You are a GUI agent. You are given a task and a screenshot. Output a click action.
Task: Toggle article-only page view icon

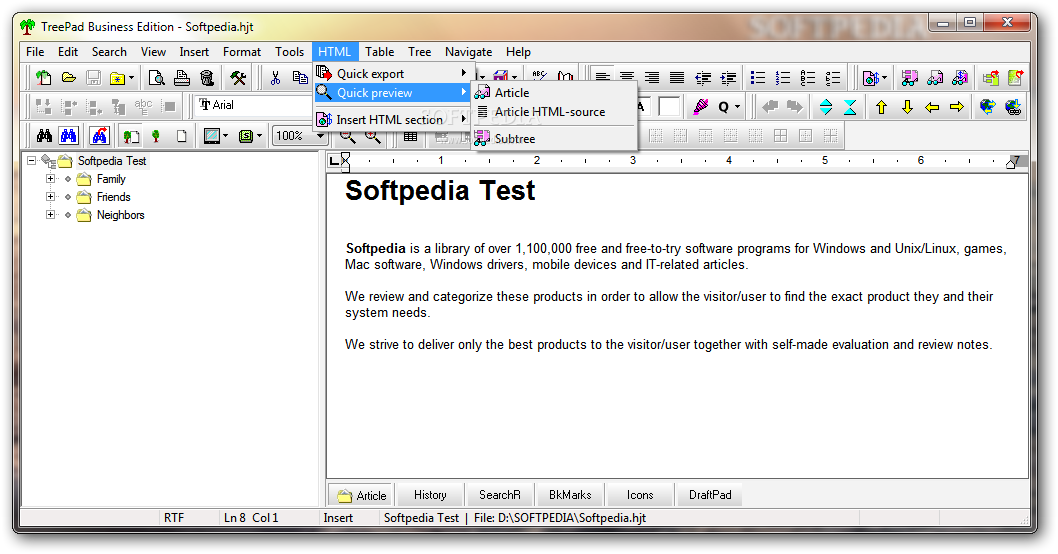click(181, 136)
